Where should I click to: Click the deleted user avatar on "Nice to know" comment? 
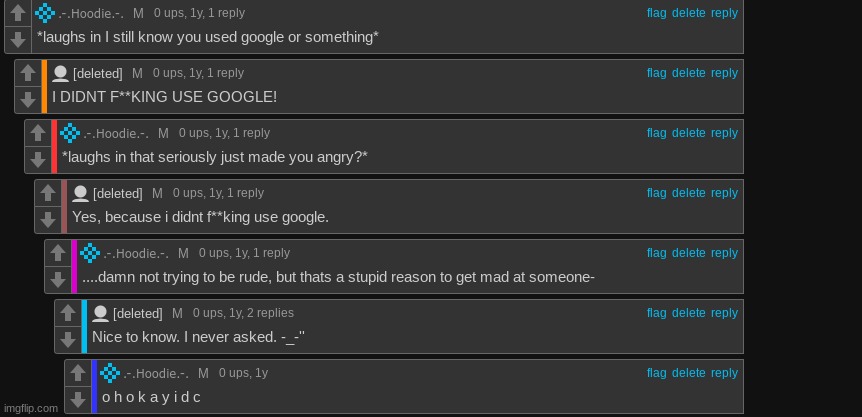pos(100,313)
